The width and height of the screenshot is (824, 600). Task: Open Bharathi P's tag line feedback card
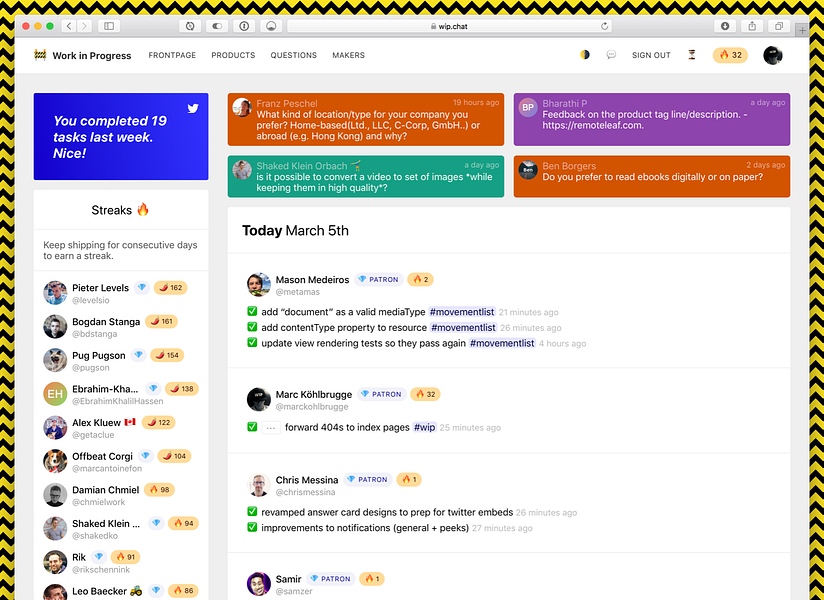652,119
